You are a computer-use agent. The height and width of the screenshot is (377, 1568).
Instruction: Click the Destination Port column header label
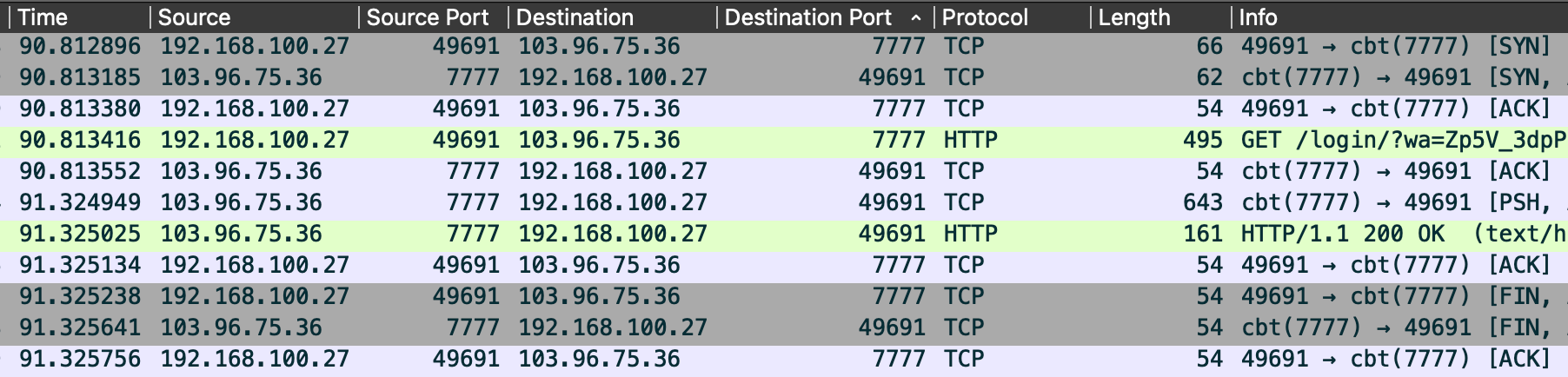(x=808, y=17)
